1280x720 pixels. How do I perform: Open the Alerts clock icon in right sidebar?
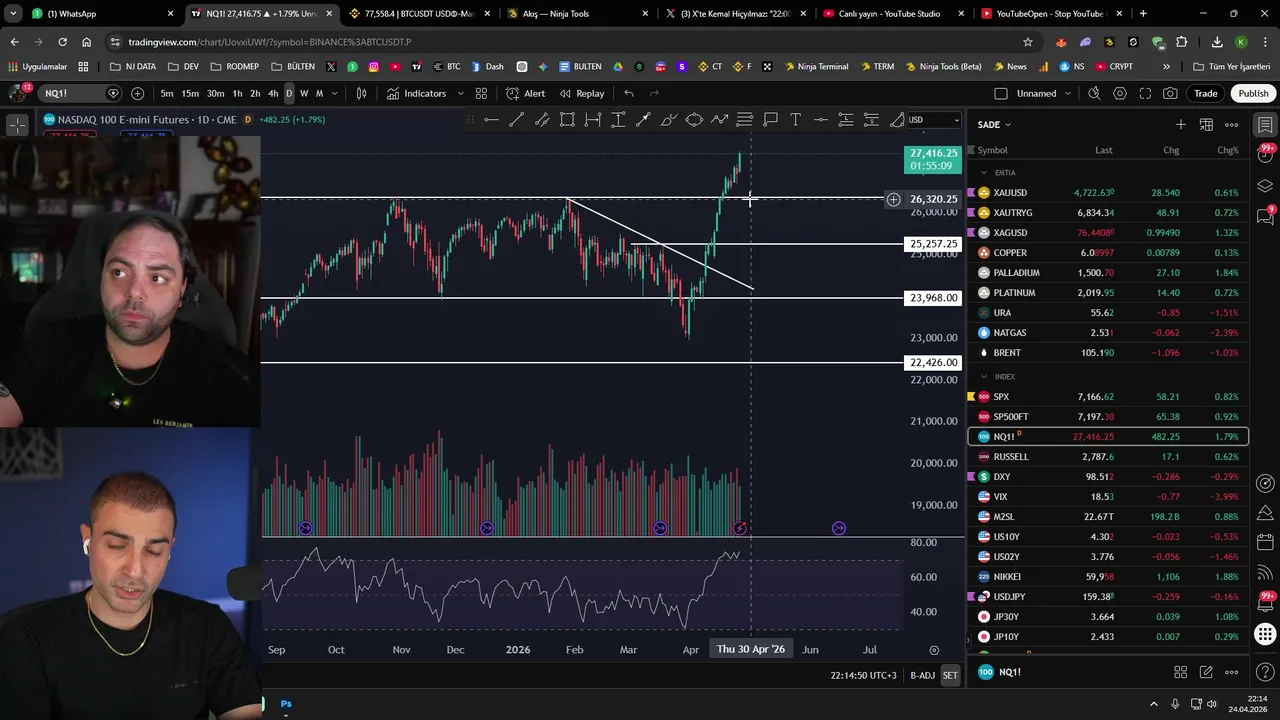point(1265,155)
